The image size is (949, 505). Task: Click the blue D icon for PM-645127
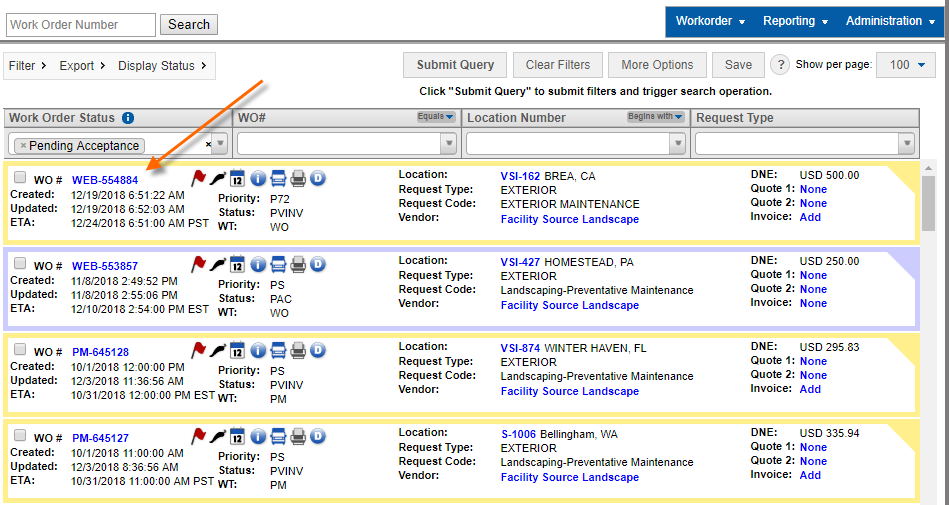(x=318, y=437)
